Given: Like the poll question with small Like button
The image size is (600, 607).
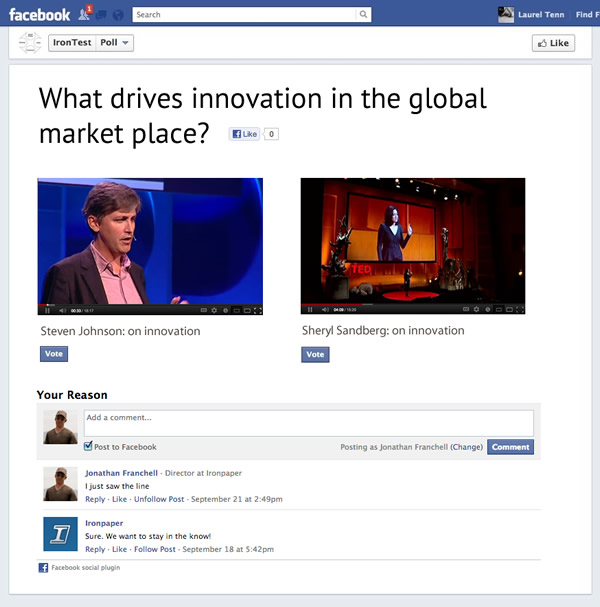Looking at the screenshot, I should click(244, 134).
